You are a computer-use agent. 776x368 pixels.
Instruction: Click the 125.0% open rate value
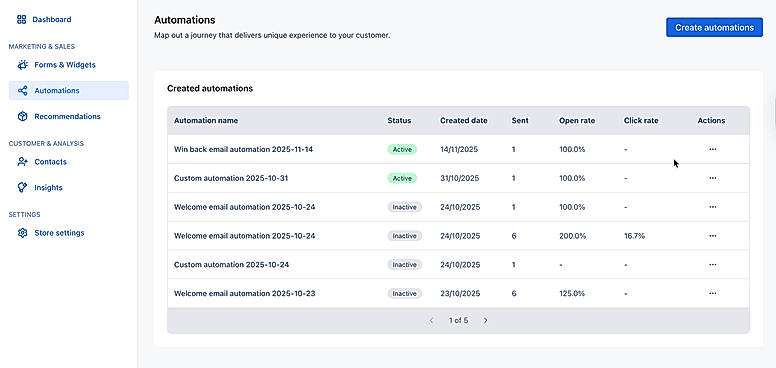coord(572,293)
